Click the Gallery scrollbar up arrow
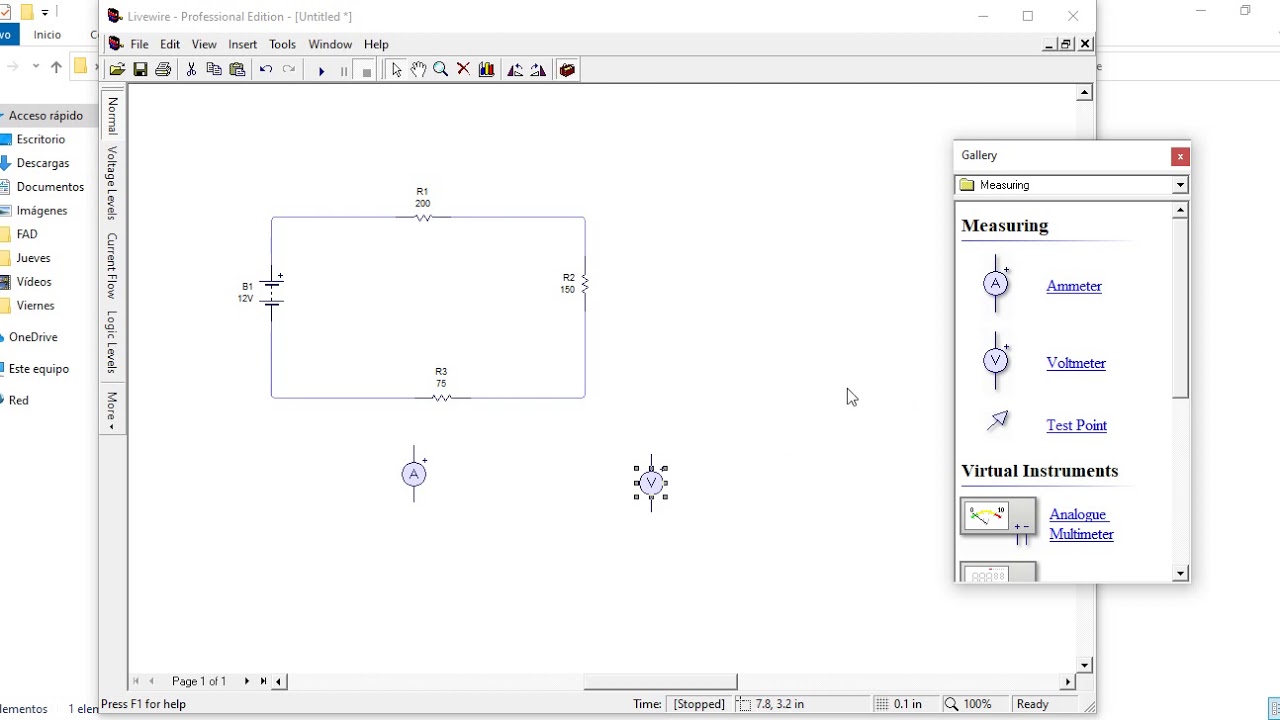The height and width of the screenshot is (720, 1280). pyautogui.click(x=1181, y=210)
